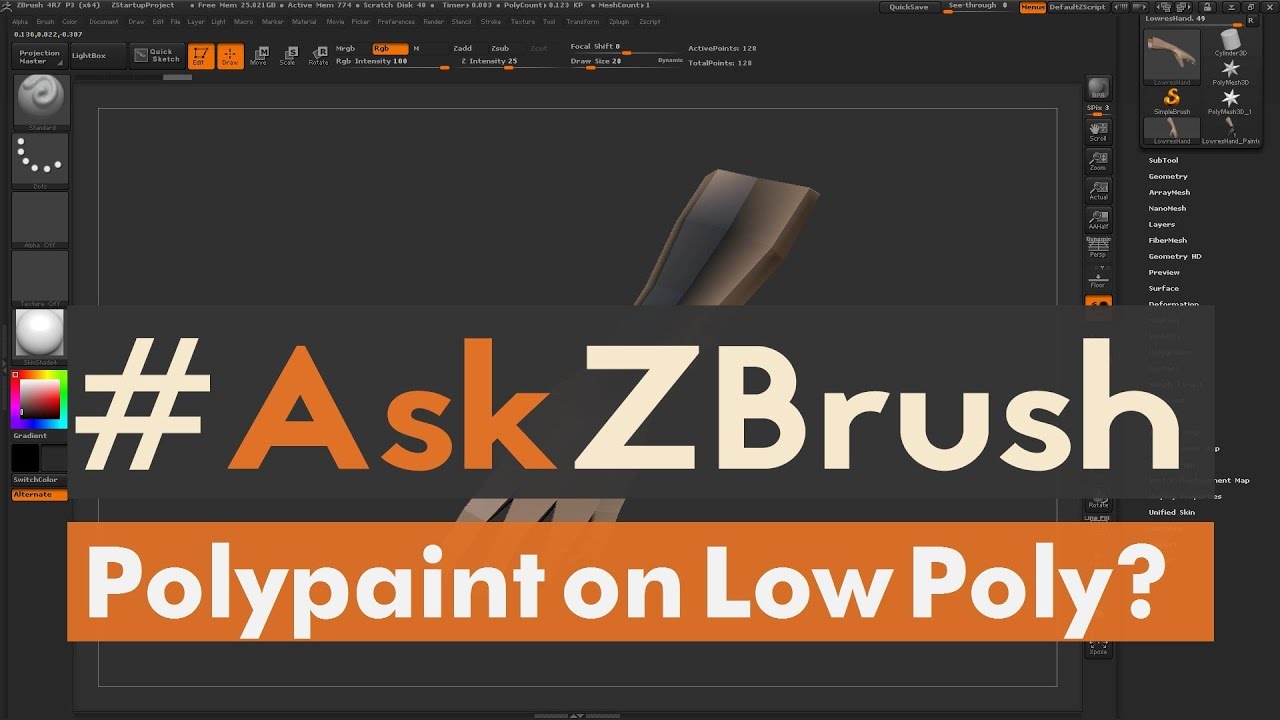1280x720 pixels.
Task: Toggle the Floor grid
Action: (1098, 278)
